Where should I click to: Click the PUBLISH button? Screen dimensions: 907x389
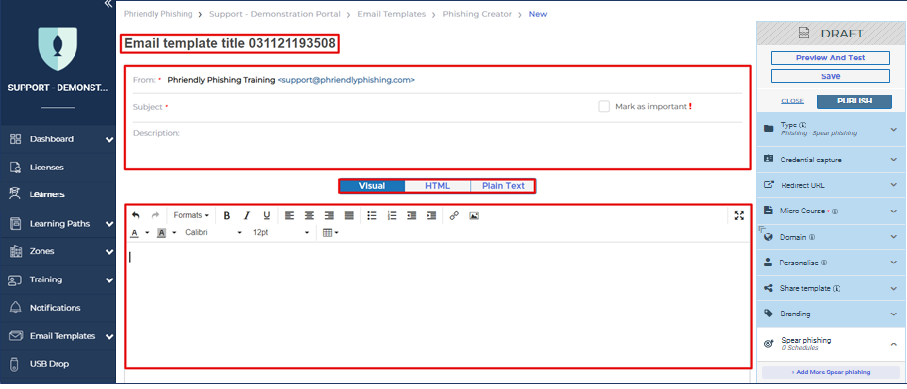(854, 101)
